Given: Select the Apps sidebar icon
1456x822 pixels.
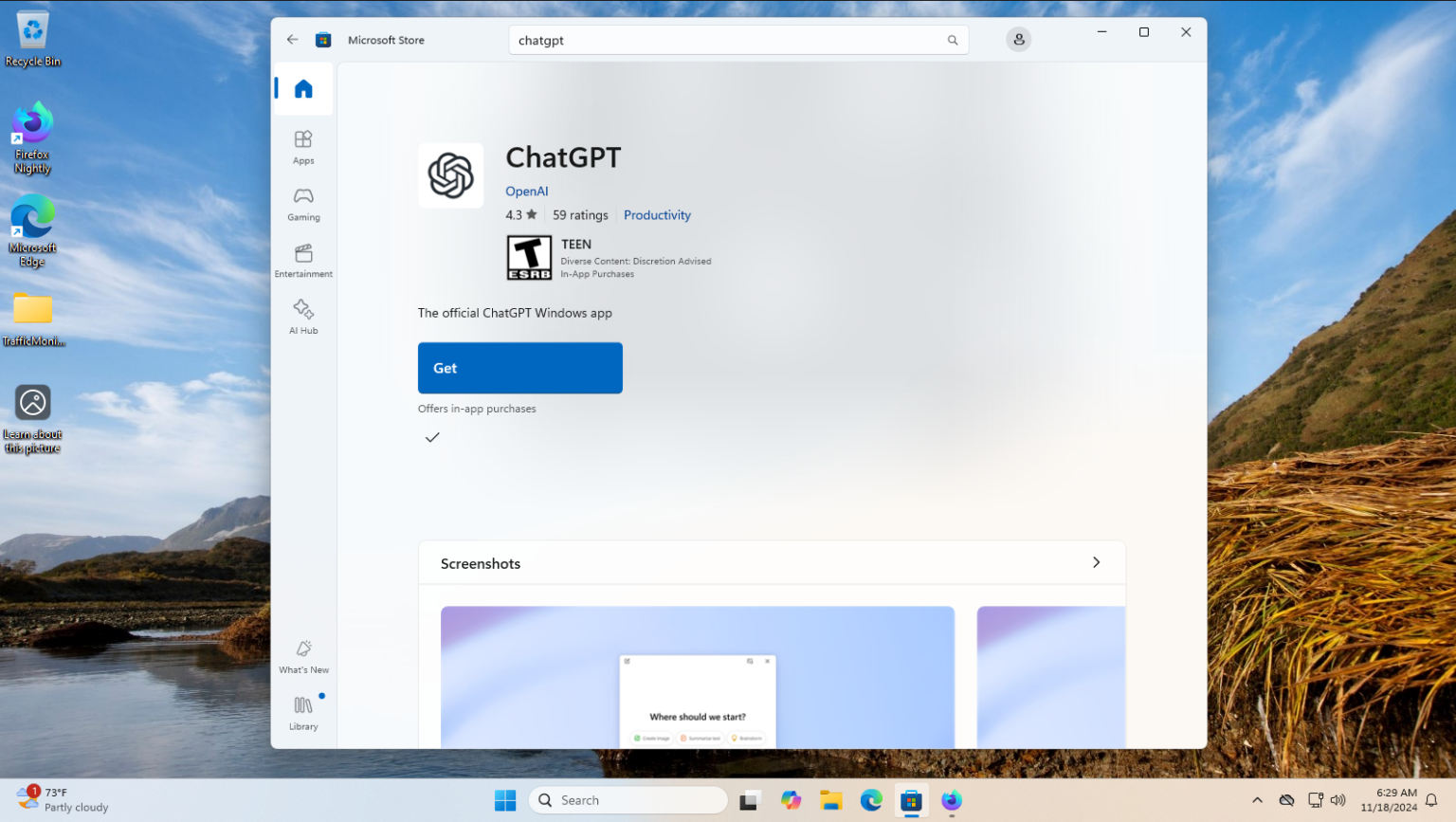Looking at the screenshot, I should 302,147.
